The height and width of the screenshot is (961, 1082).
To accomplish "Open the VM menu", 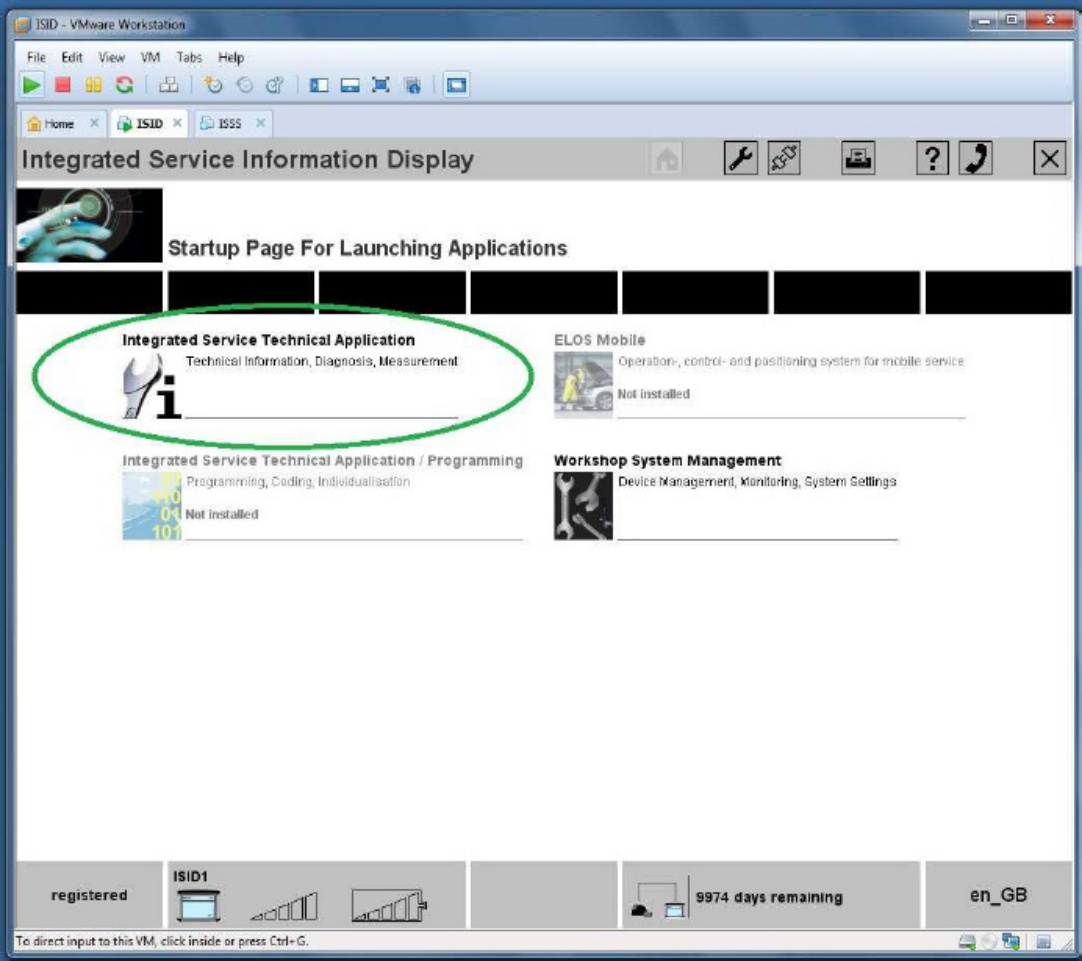I will click(x=150, y=57).
